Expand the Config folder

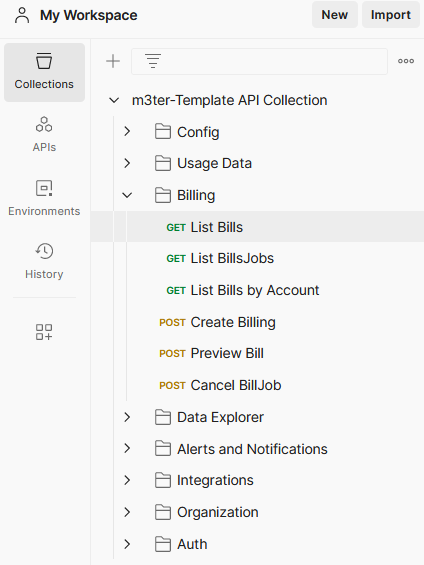pos(127,132)
